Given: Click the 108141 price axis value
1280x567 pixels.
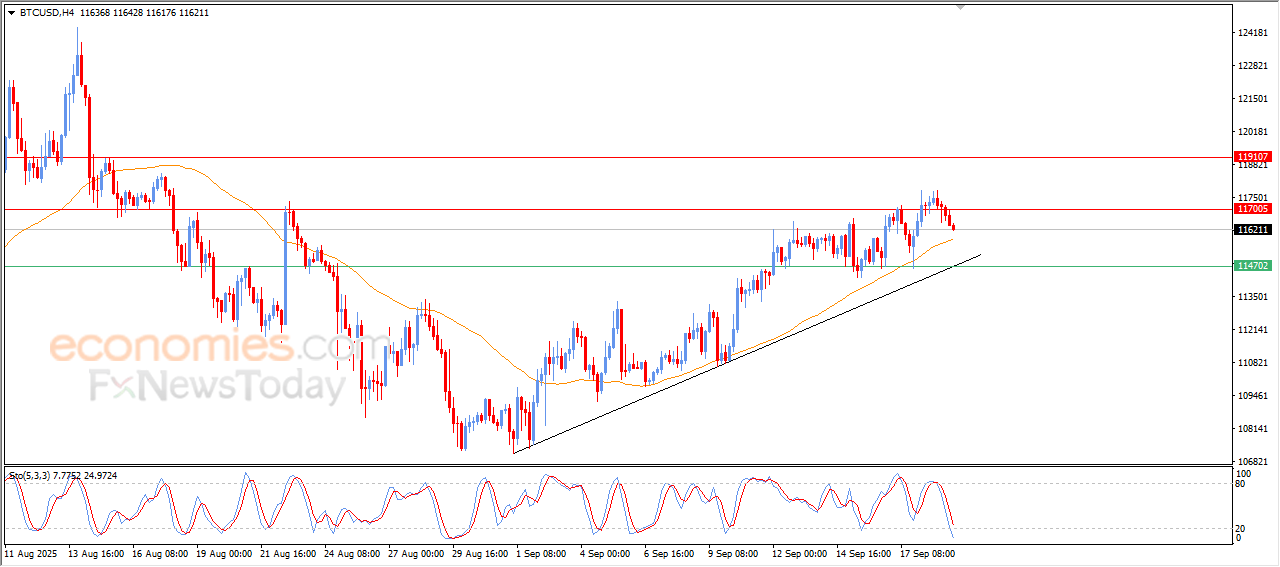Looking at the screenshot, I should pos(1253,429).
